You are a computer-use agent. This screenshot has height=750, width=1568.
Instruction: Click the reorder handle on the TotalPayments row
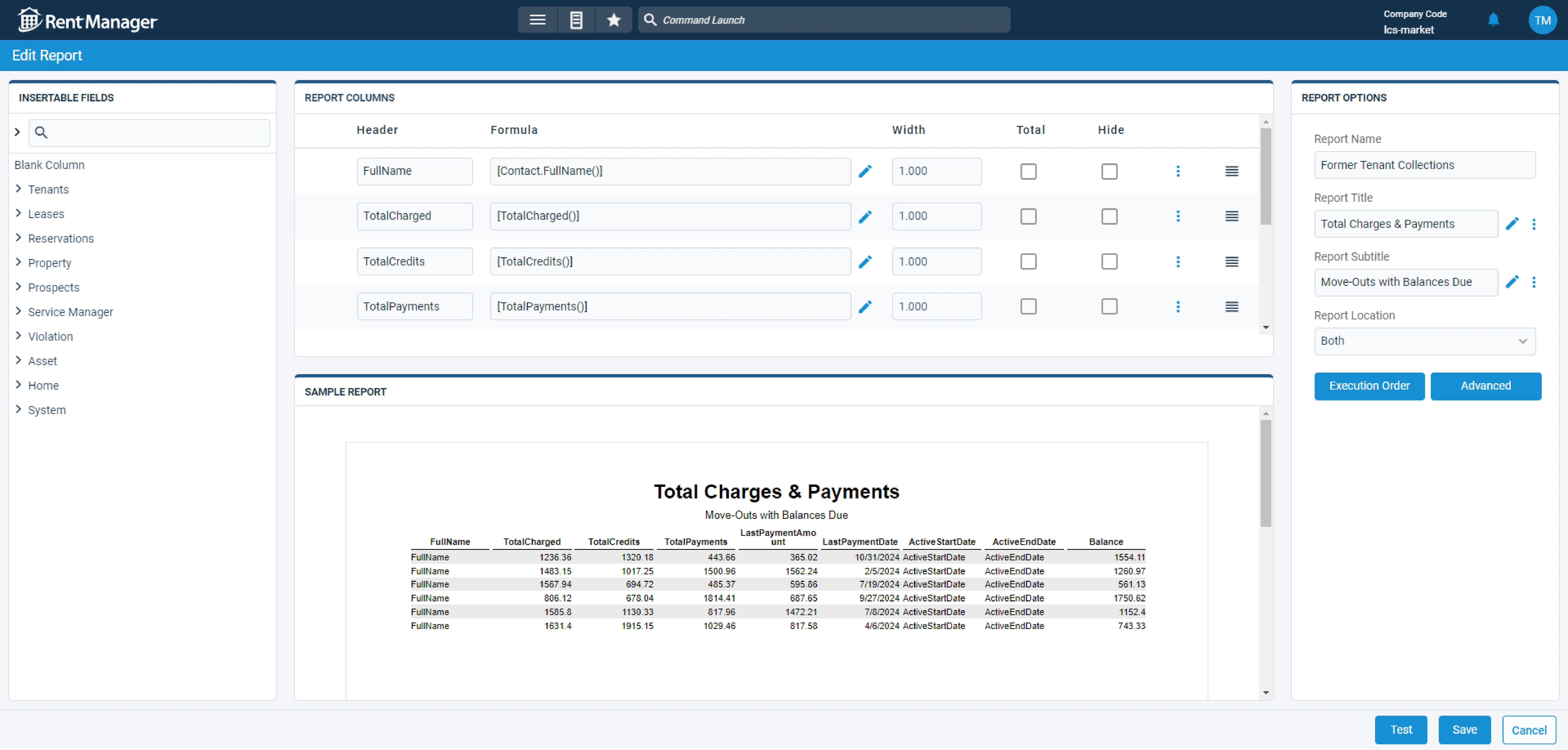1232,306
